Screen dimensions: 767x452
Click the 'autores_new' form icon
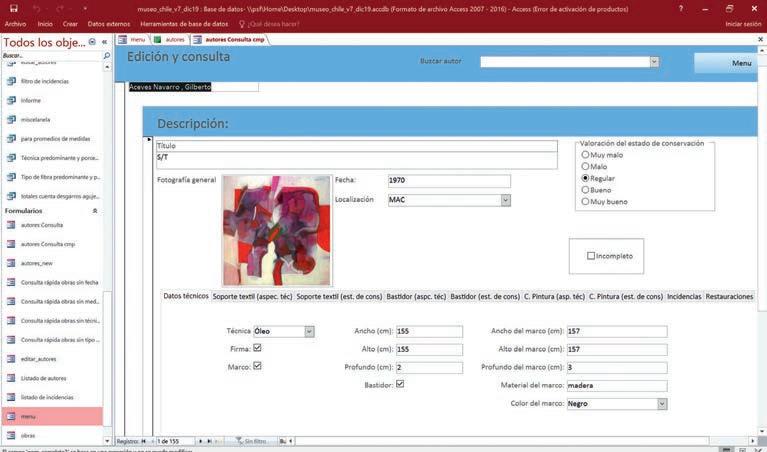[x=11, y=263]
